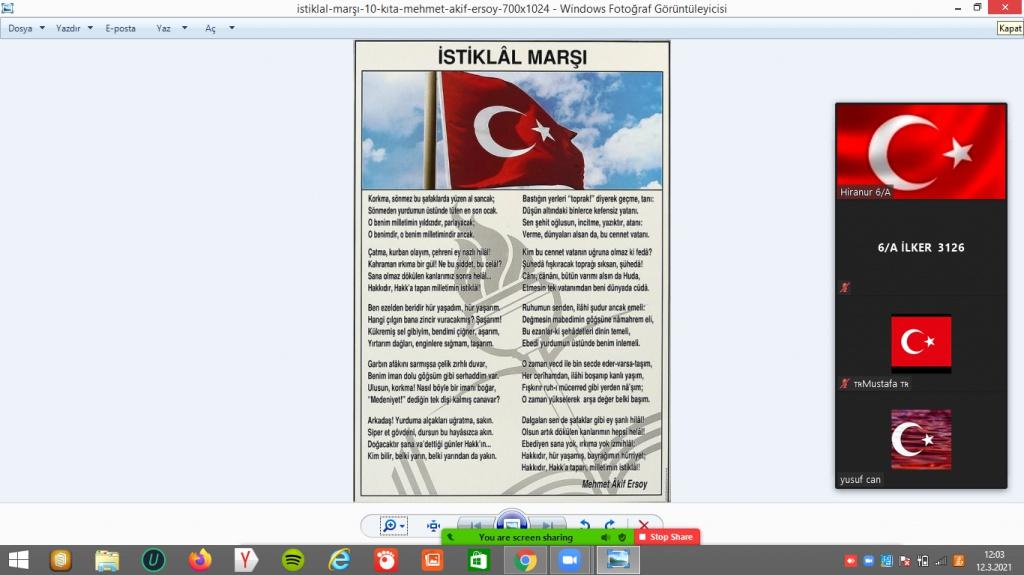Click the İstiklâl Marşı poster image
Screen dimensions: 1024x575
point(512,270)
